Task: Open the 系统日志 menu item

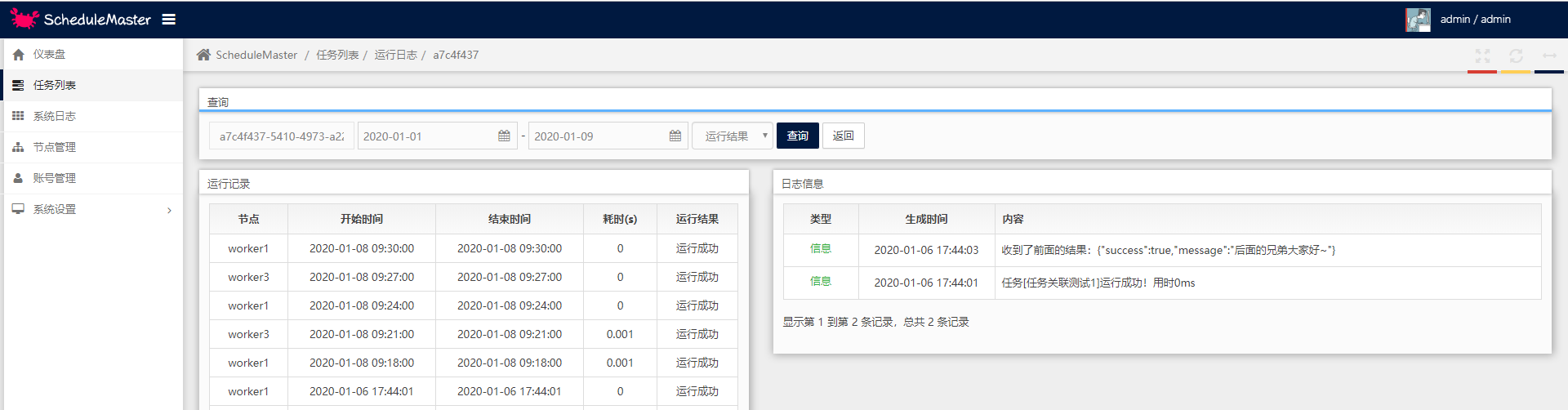Action: pyautogui.click(x=93, y=116)
